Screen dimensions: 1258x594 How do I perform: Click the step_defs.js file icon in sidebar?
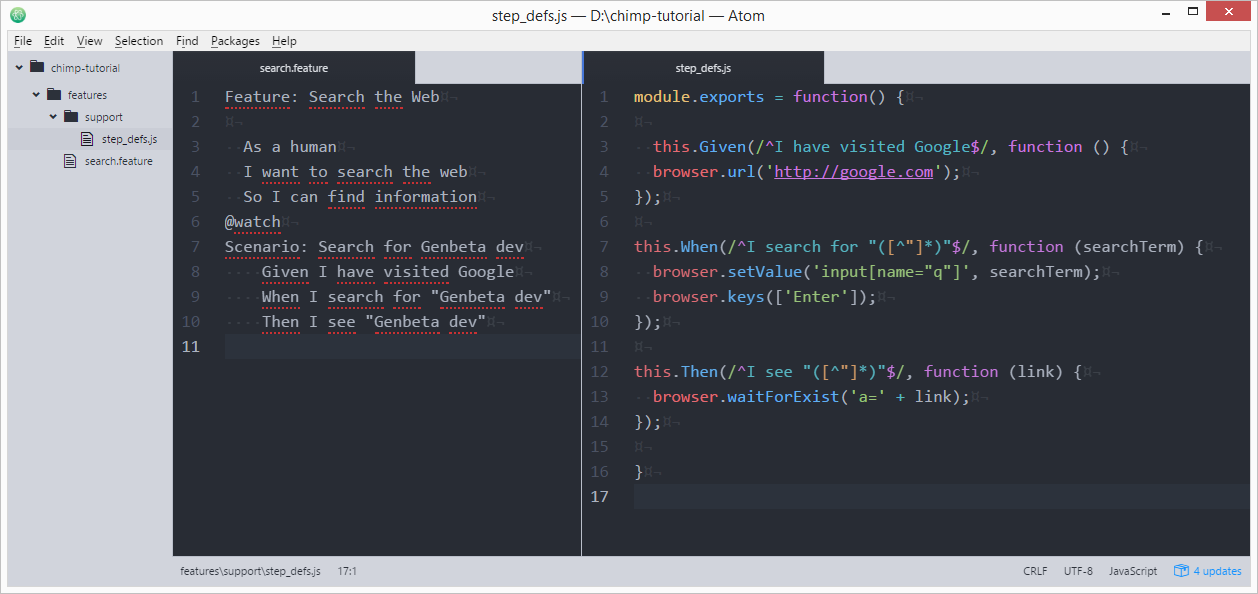(x=85, y=139)
